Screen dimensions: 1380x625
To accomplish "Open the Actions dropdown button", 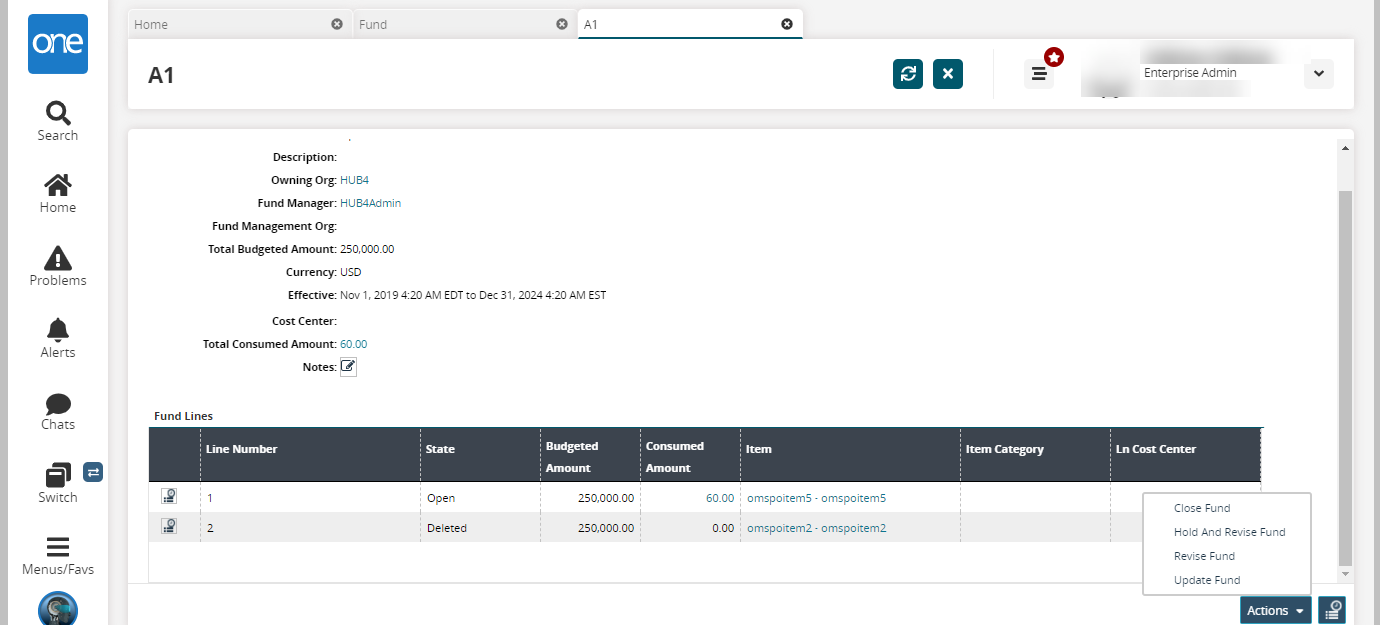I will point(1276,610).
